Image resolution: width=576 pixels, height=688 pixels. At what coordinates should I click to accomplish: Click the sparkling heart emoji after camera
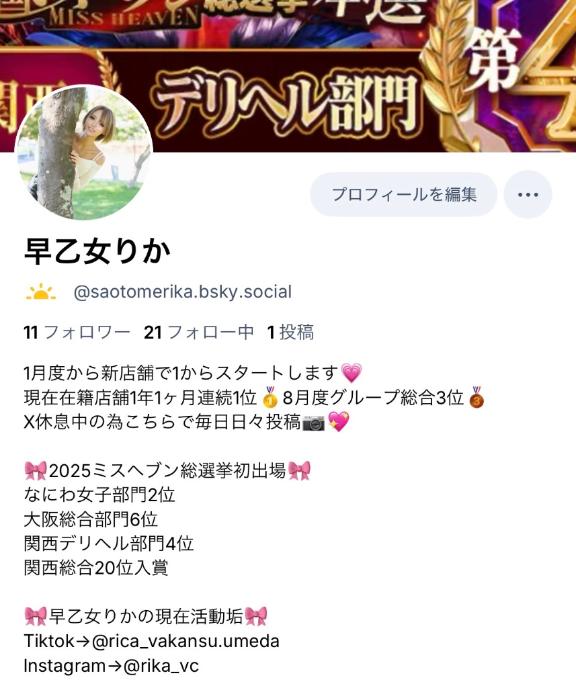339,422
